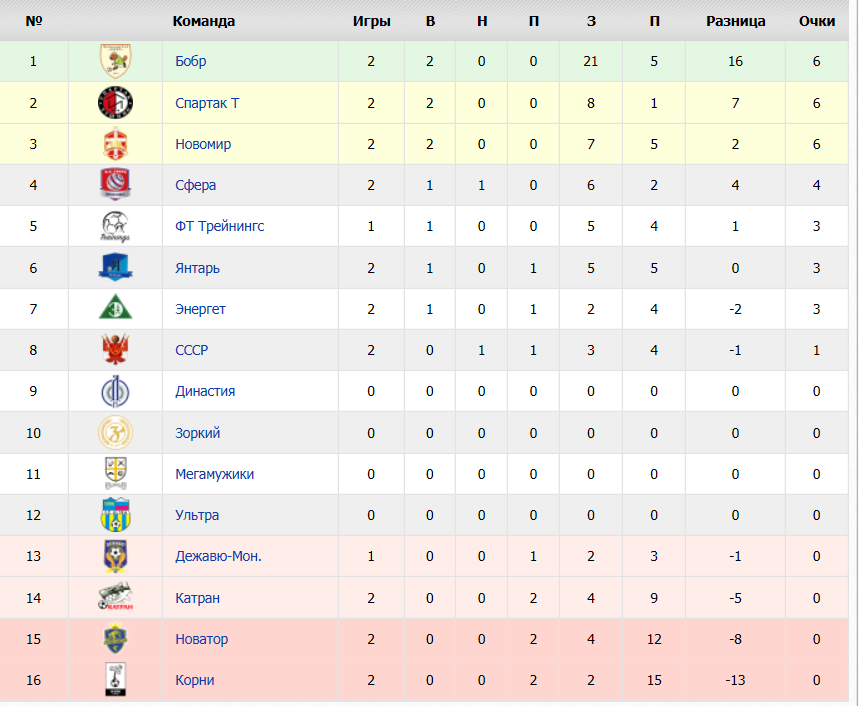Click the Очки column header
Screen dimensions: 859x706
coord(817,21)
